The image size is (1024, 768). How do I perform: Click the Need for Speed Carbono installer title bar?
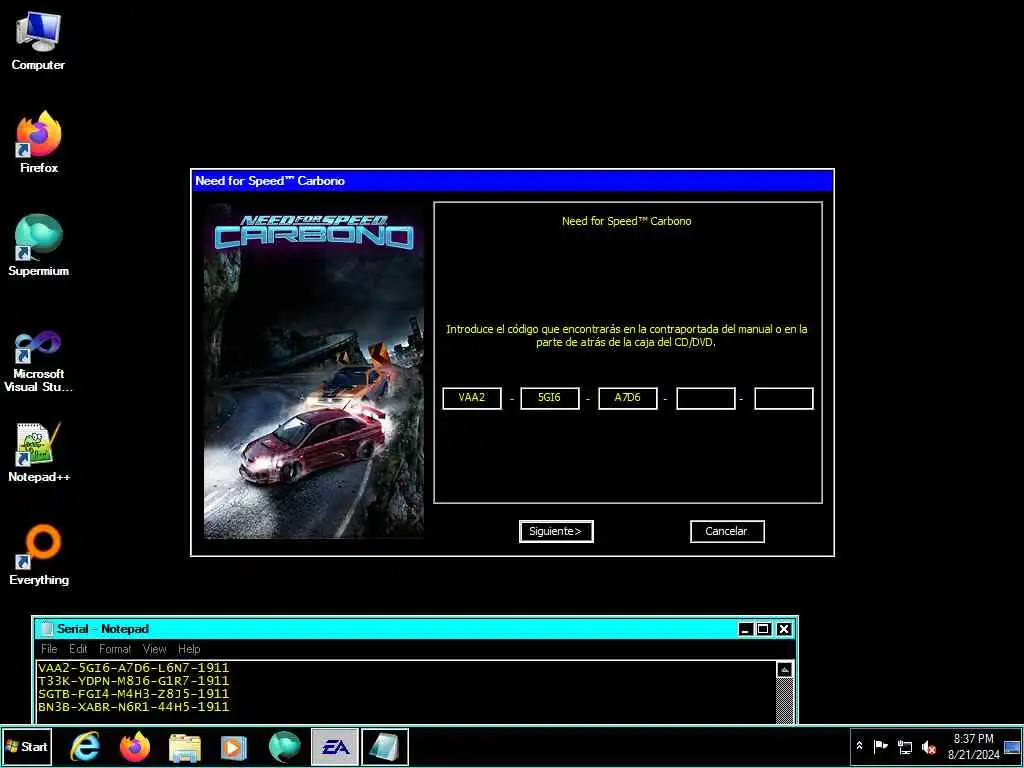(x=513, y=181)
